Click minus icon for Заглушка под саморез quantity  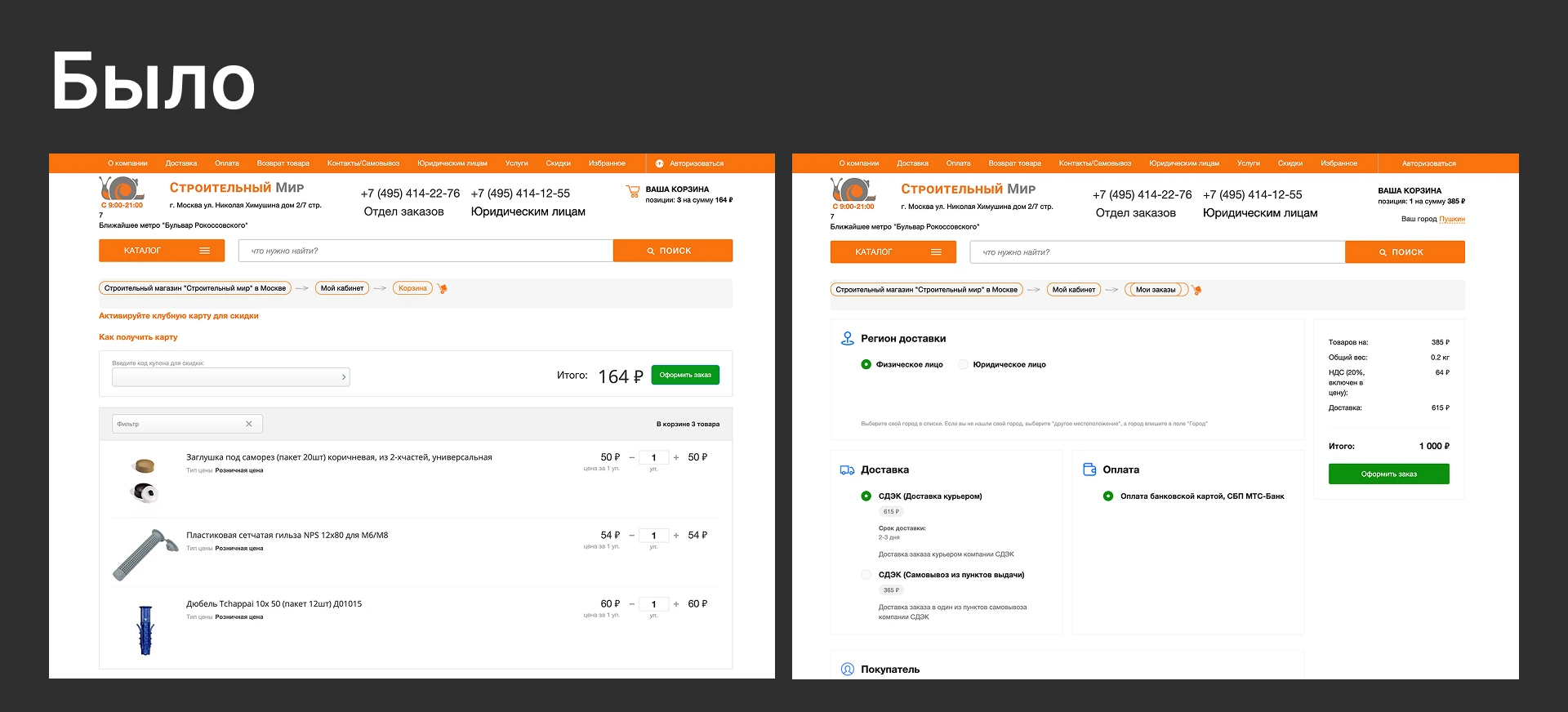[632, 457]
